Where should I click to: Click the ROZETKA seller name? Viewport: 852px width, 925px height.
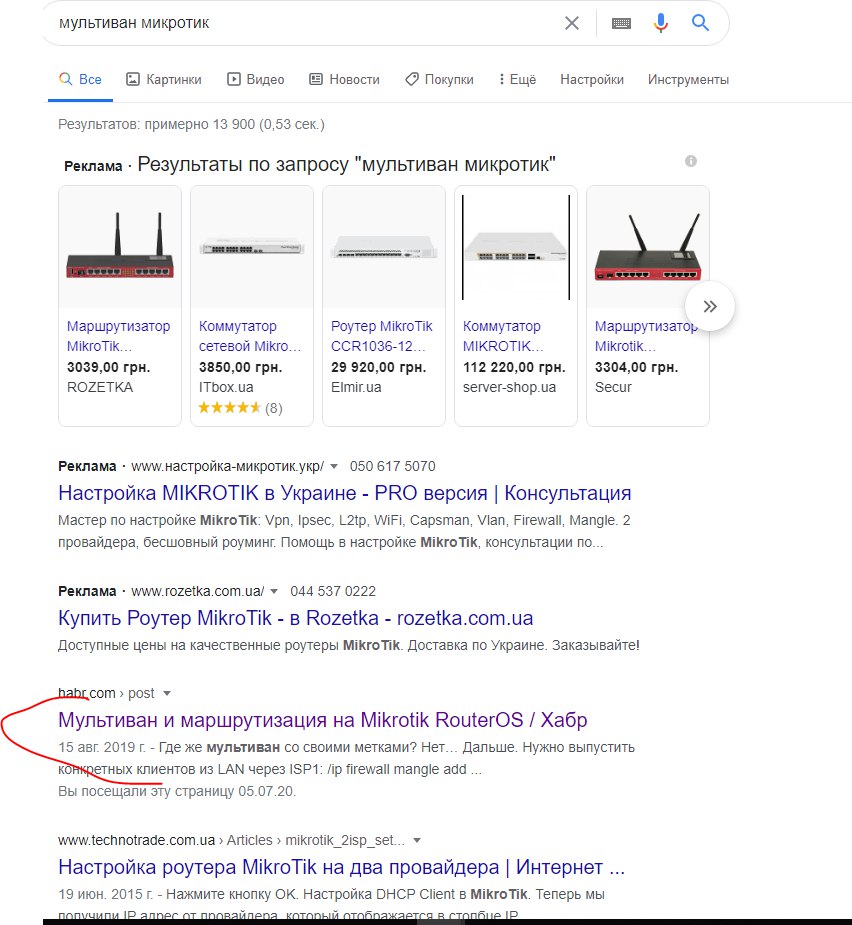click(x=100, y=388)
